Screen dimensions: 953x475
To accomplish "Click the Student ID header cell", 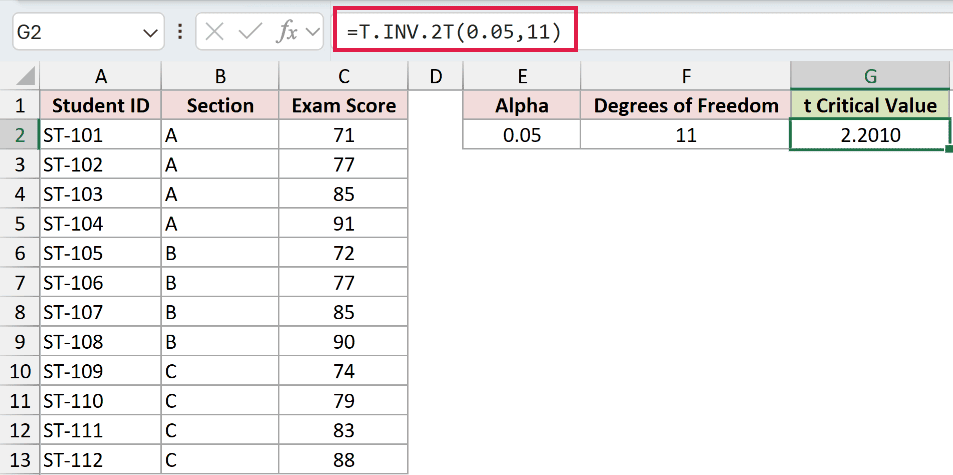I will click(100, 106).
